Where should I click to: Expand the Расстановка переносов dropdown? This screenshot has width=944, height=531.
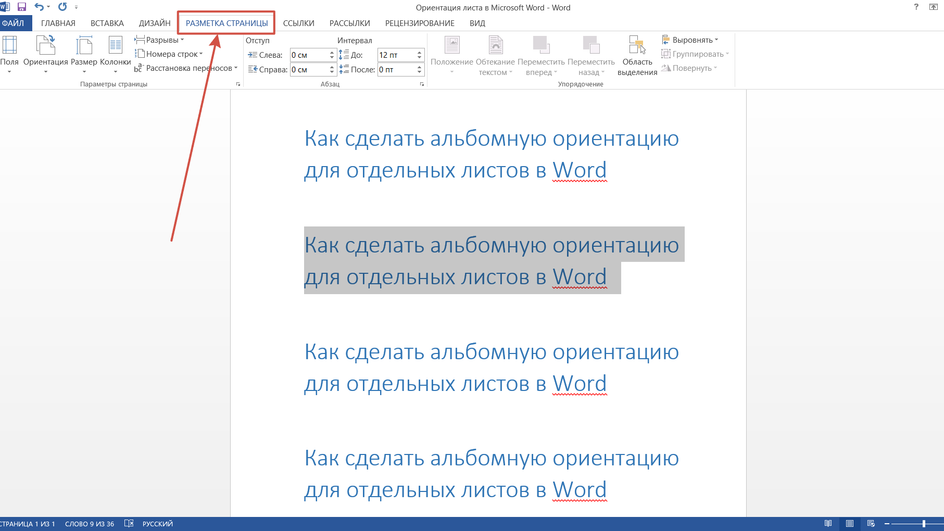(186, 68)
